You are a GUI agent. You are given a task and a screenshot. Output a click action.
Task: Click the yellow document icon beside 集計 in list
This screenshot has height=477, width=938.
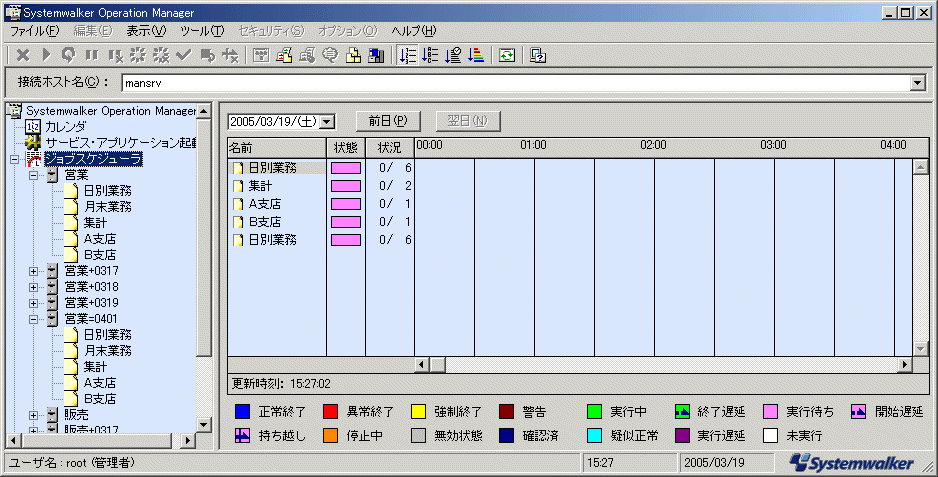238,186
